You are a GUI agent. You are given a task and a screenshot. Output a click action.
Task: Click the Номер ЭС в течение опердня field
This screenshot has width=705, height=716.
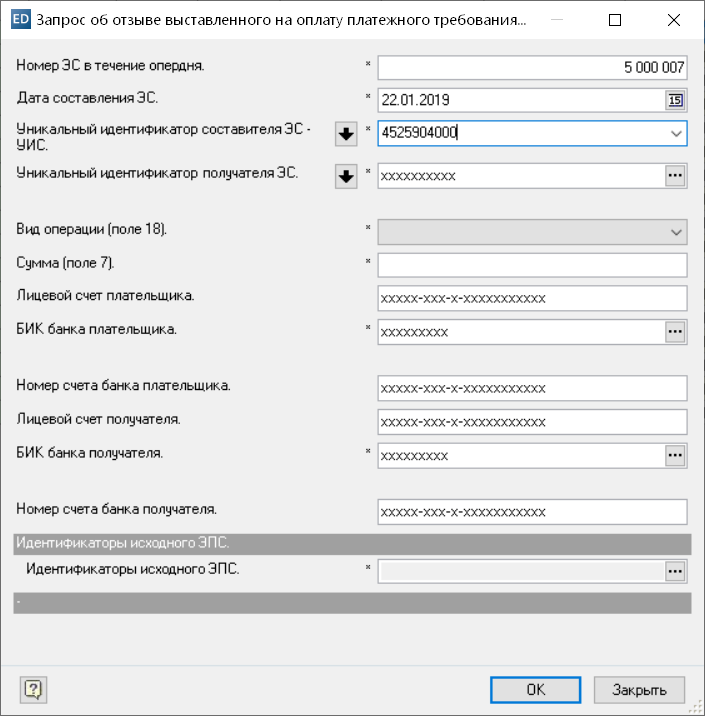[531, 67]
